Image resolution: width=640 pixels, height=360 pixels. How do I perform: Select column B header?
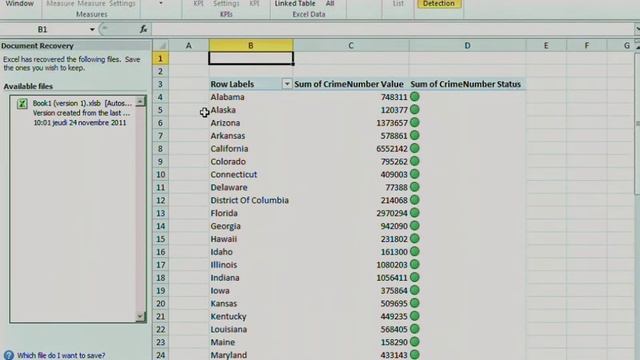251,45
